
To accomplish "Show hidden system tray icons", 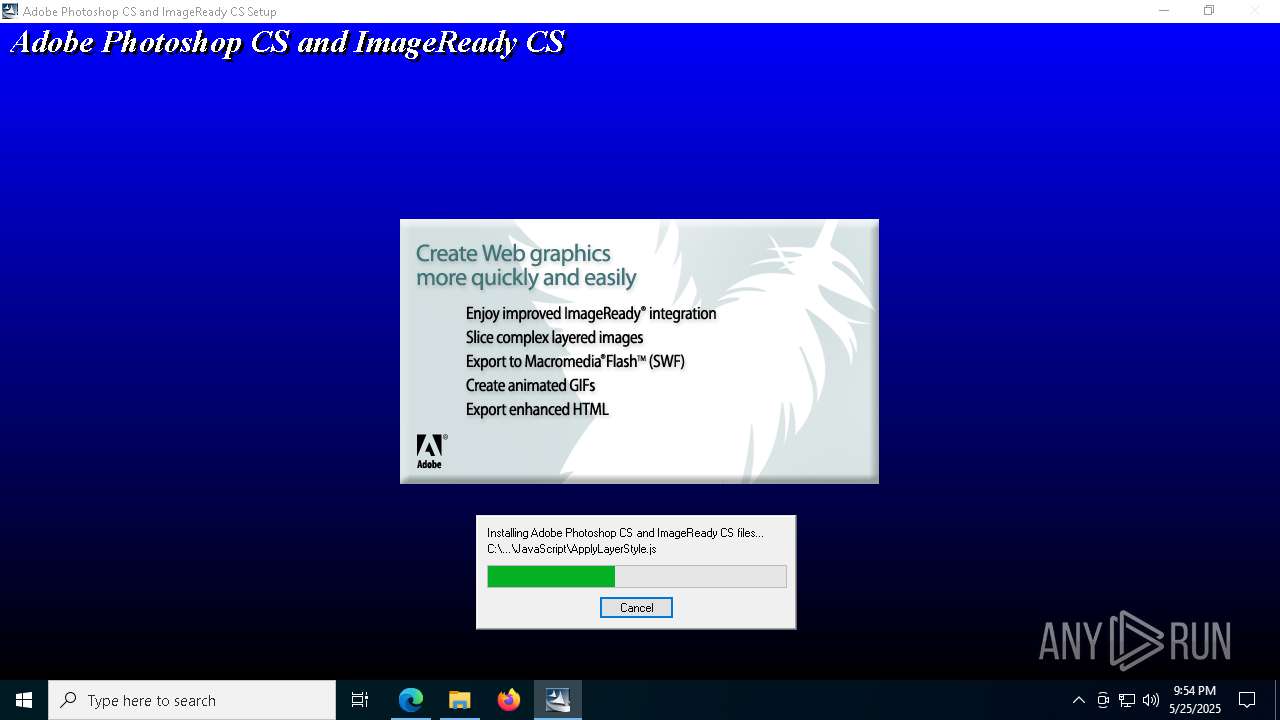I will (x=1079, y=700).
